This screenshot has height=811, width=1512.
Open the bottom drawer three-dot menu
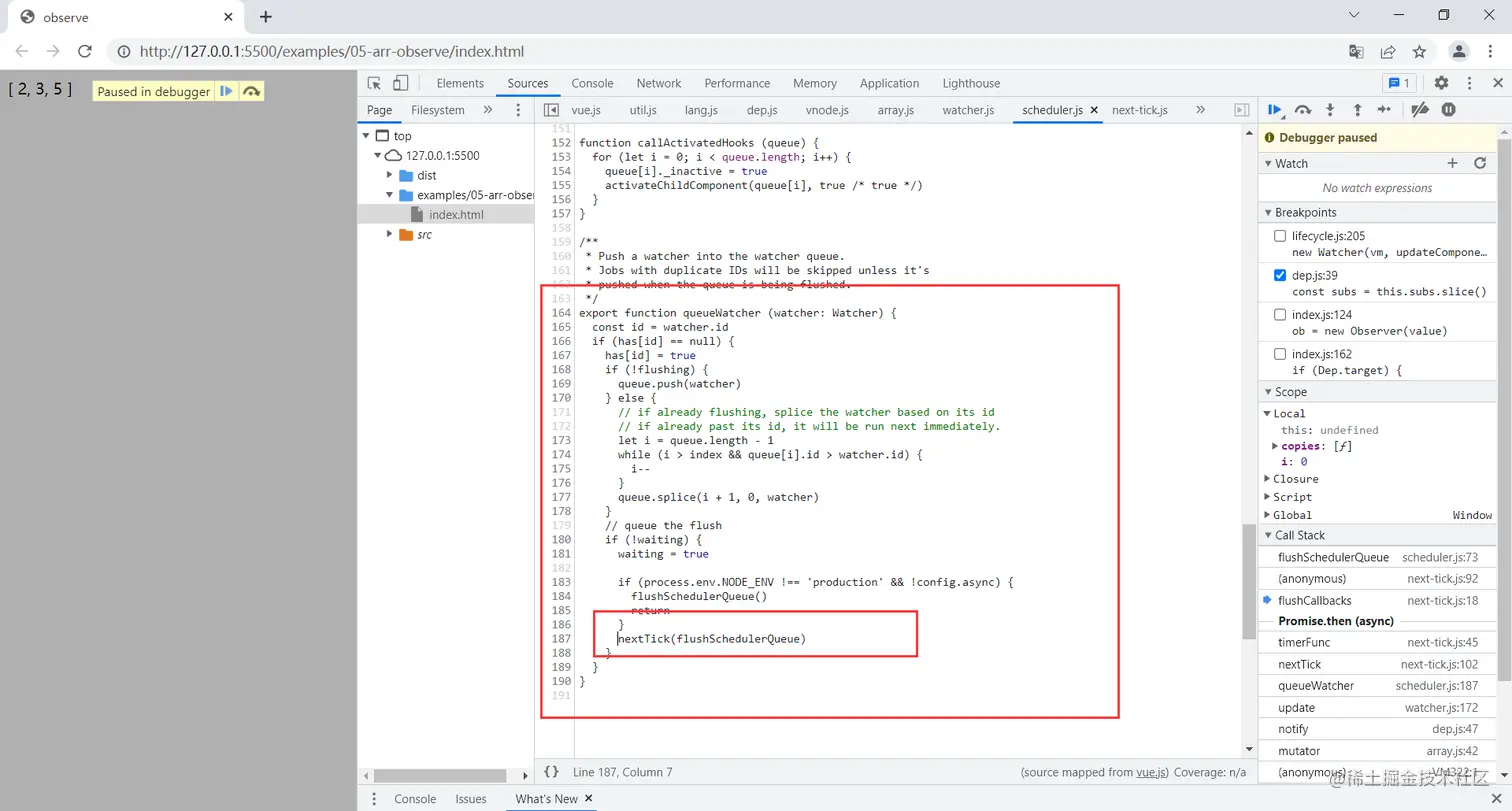pyautogui.click(x=374, y=799)
